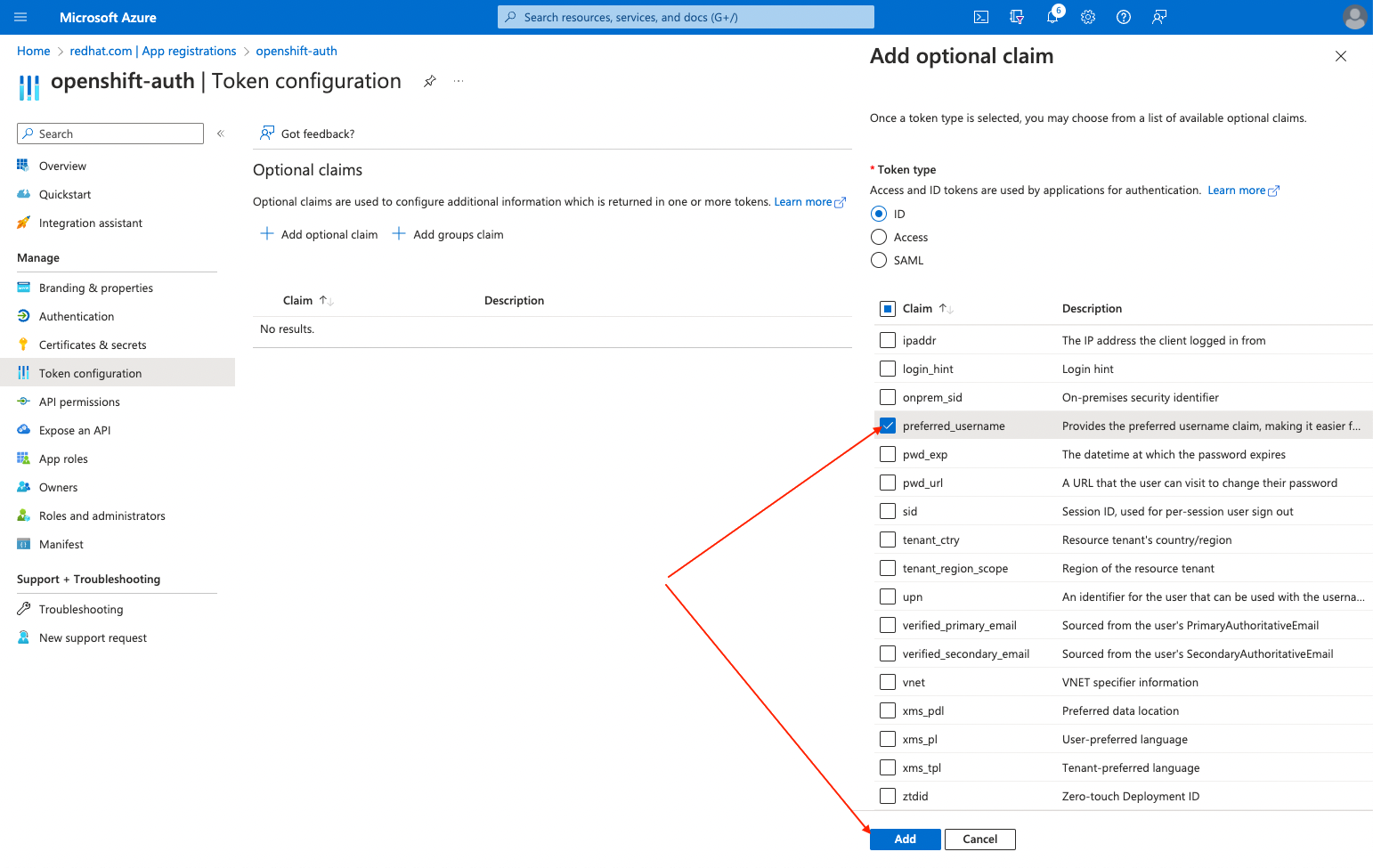This screenshot has width=1373, height=868.
Task: Click Add groups claim
Action: [449, 234]
